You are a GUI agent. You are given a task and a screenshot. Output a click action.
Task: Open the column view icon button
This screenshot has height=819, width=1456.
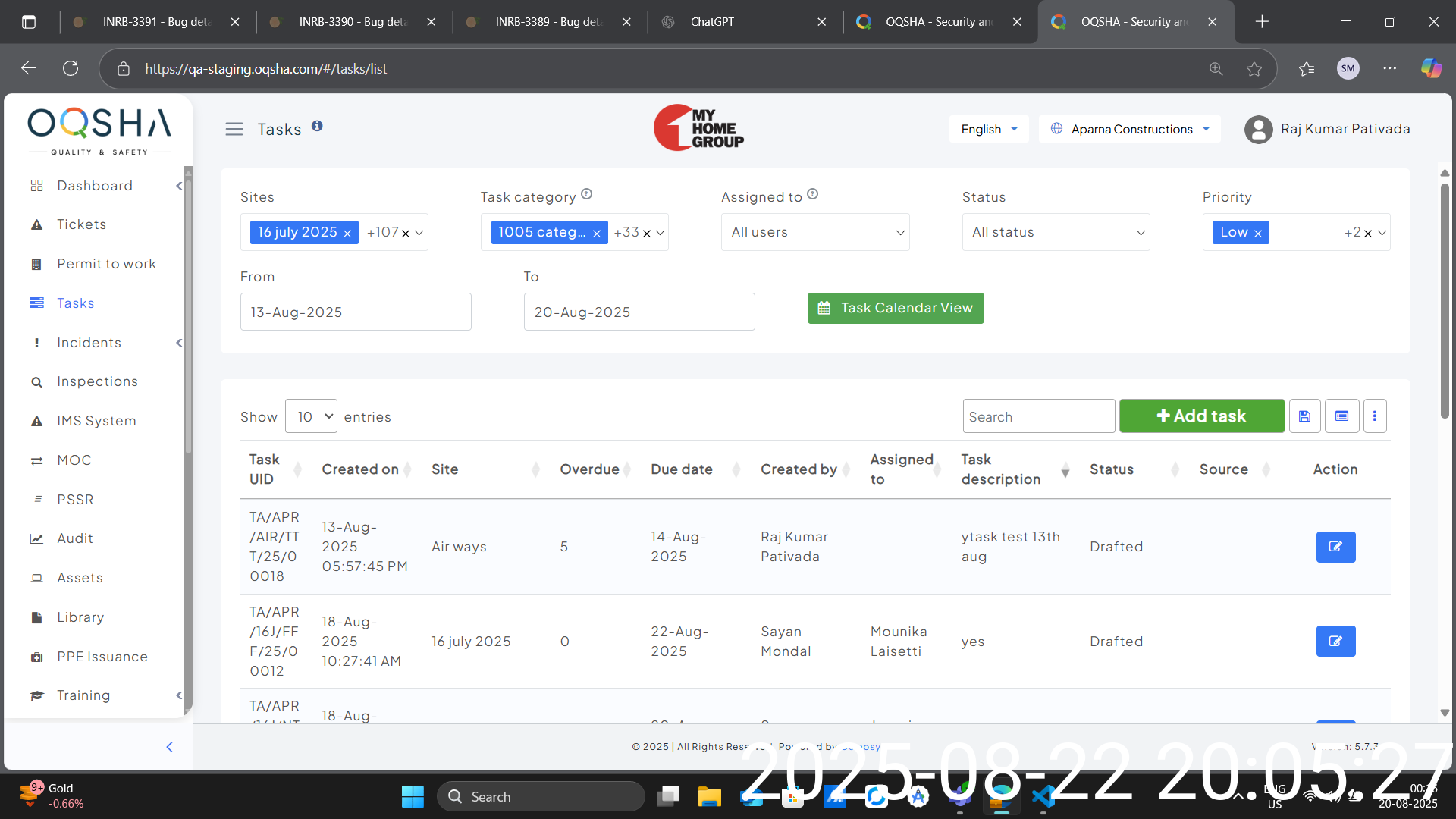coord(1341,416)
